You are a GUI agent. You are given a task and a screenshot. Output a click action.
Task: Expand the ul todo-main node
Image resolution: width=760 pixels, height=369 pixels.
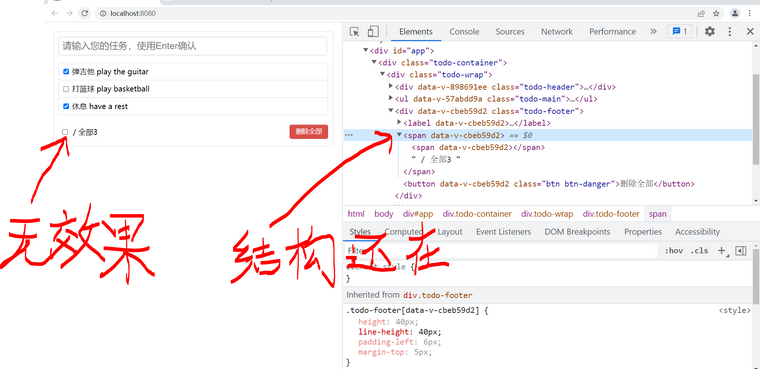pyautogui.click(x=391, y=98)
